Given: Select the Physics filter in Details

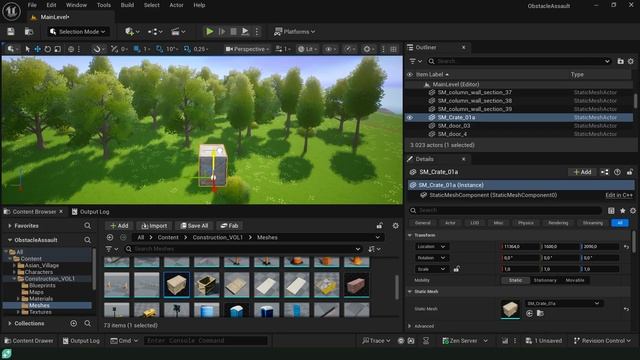Looking at the screenshot, I should (526, 223).
